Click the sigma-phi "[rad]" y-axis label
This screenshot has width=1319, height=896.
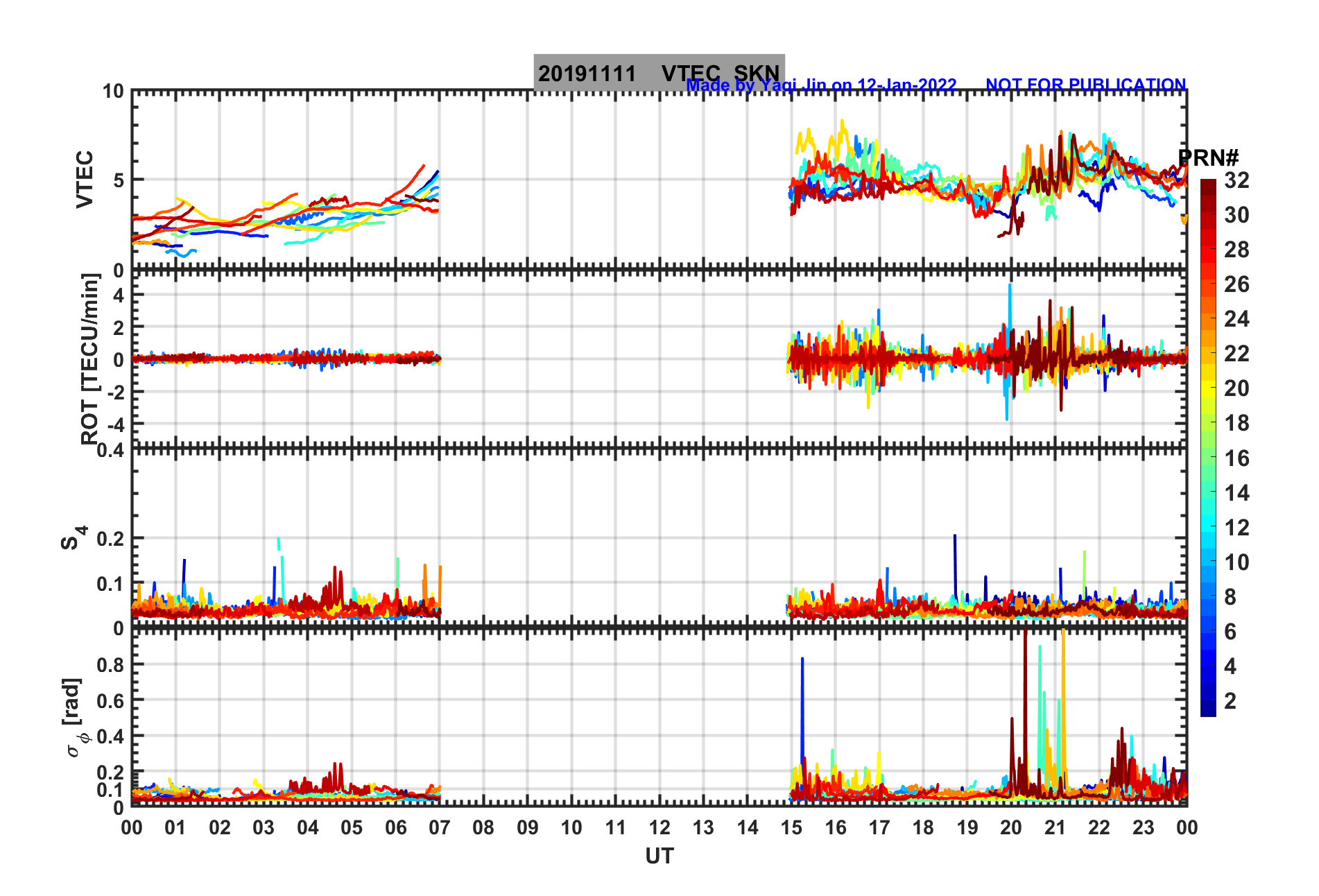coord(74,717)
